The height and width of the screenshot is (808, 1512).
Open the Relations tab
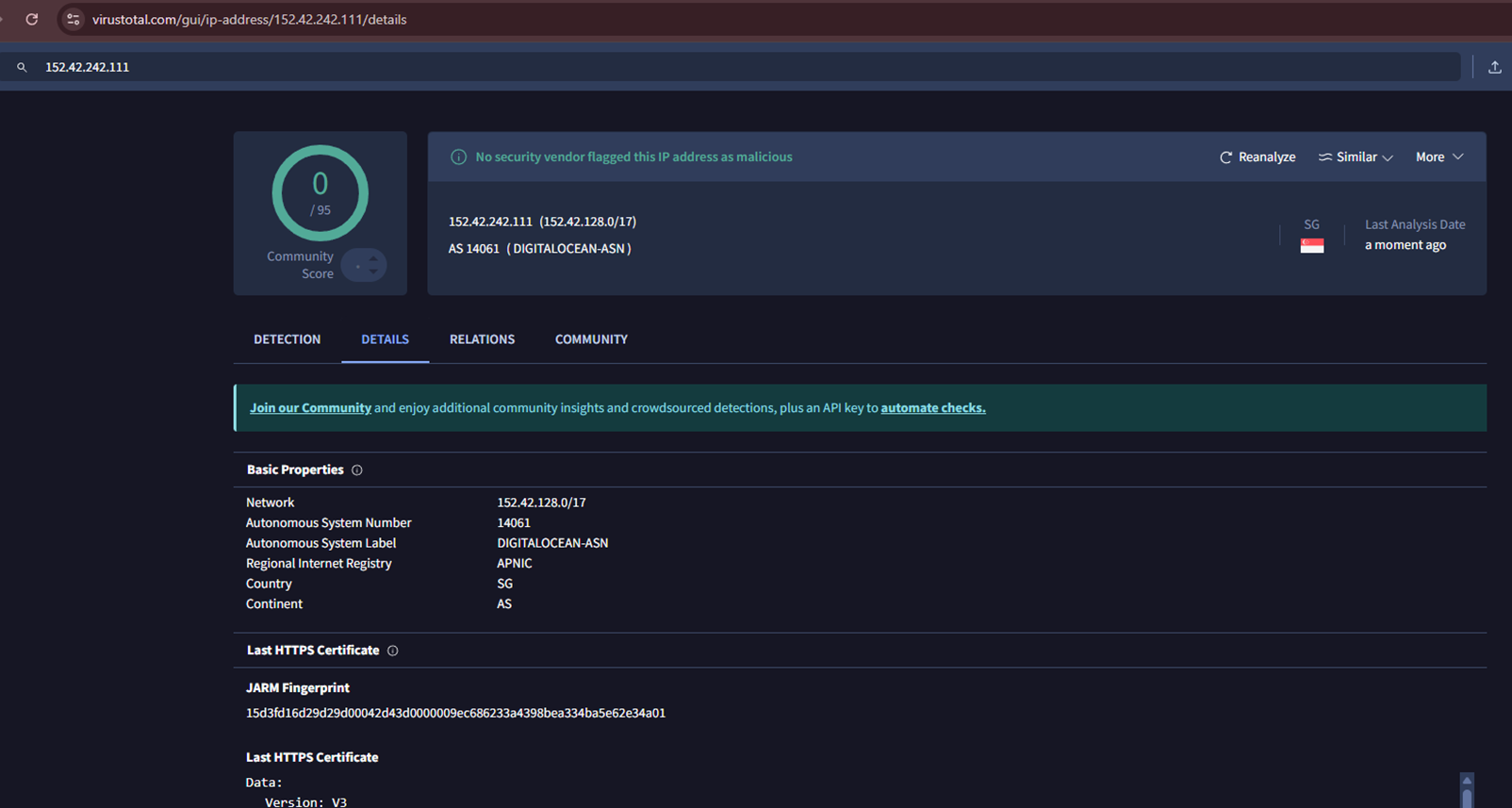click(482, 339)
